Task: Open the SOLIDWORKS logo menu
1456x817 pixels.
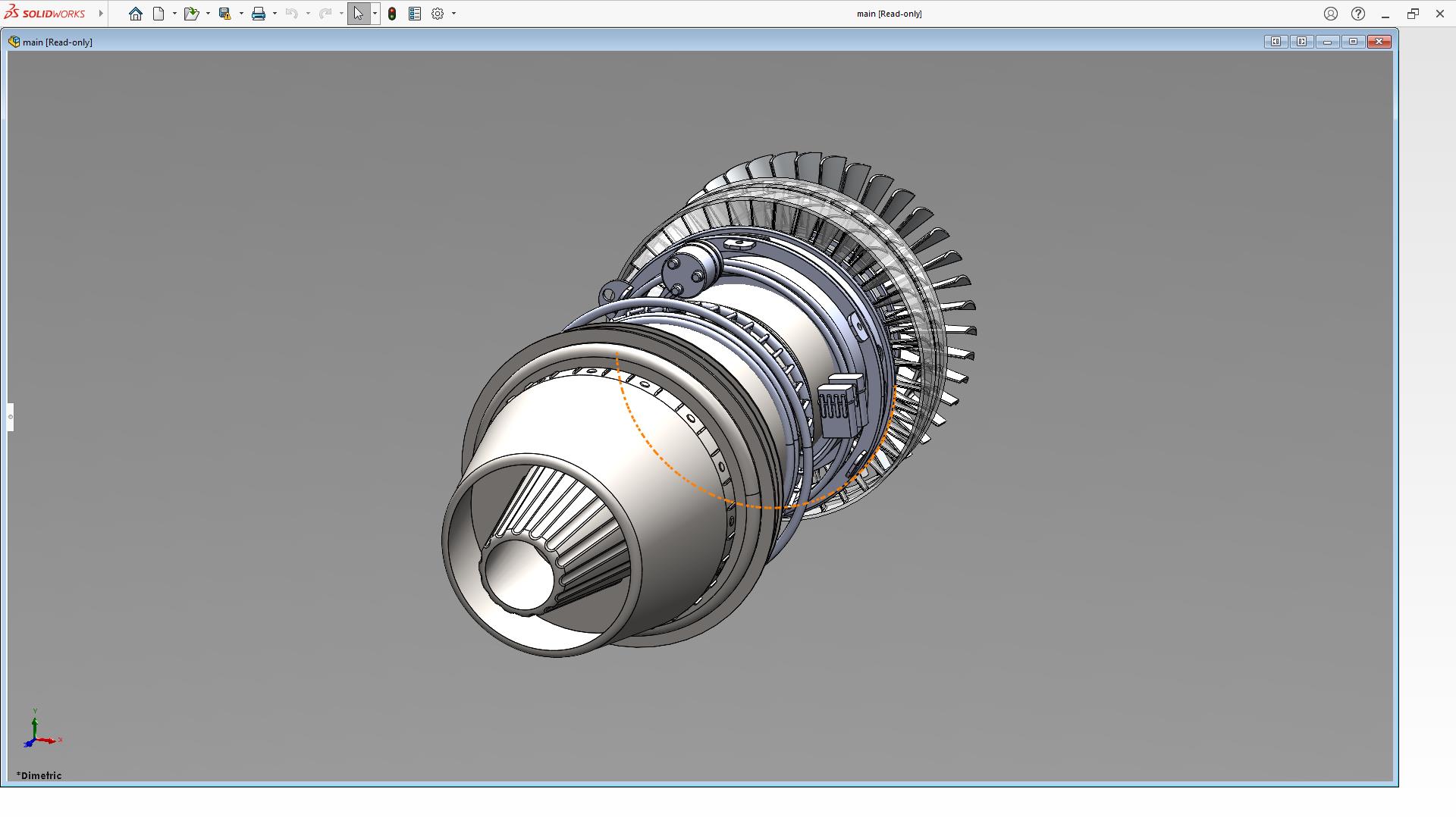Action: point(45,14)
